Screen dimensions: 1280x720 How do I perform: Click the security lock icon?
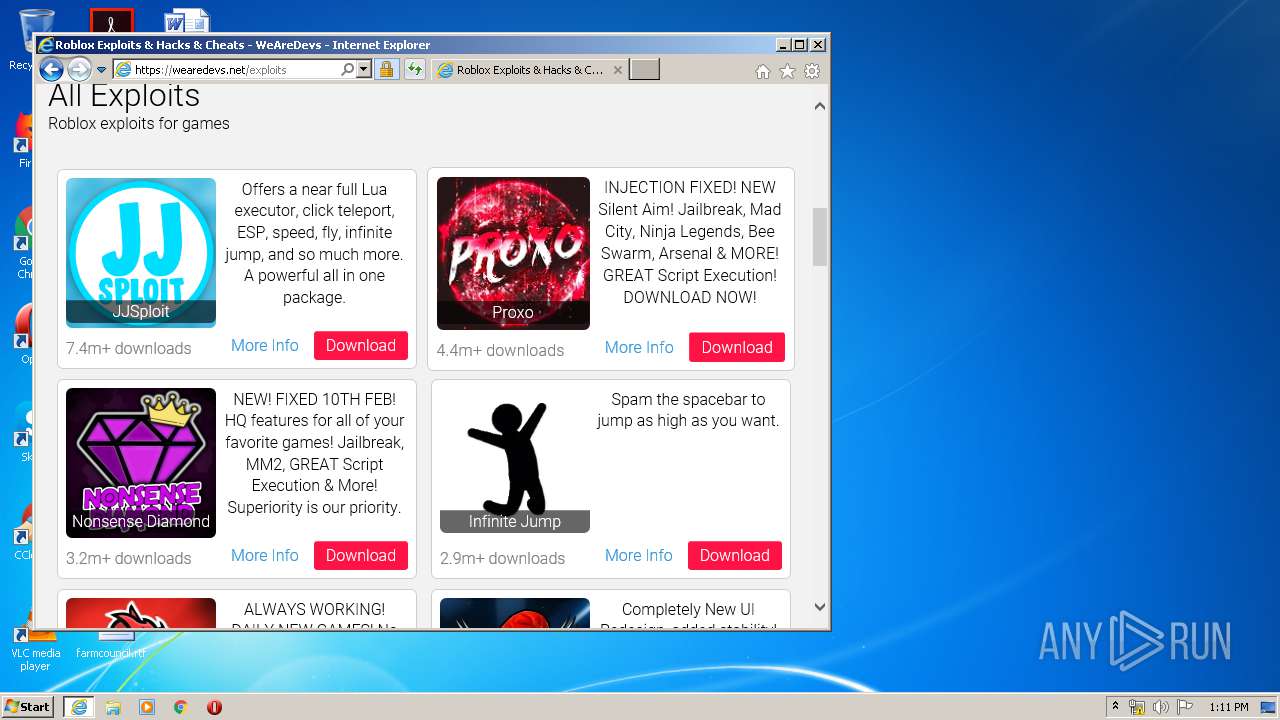coord(386,70)
